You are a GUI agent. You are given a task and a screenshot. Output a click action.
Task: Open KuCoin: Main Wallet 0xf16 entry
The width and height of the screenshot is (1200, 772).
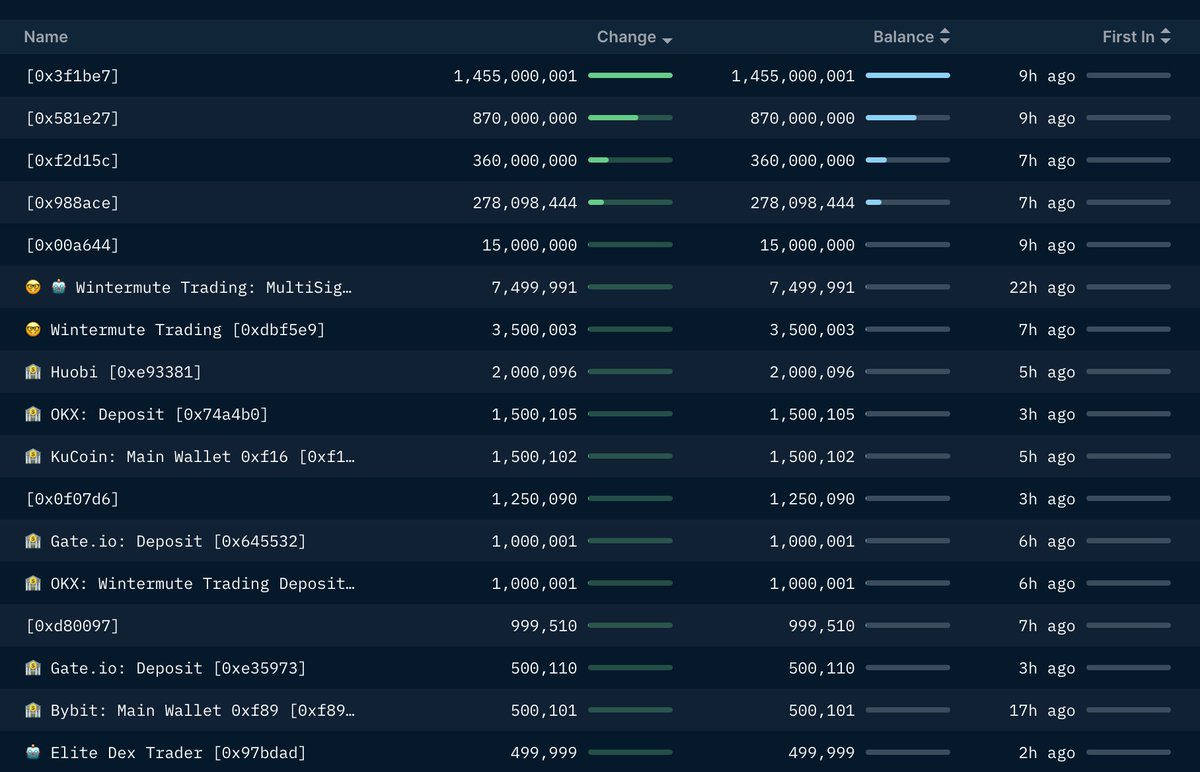pos(203,457)
